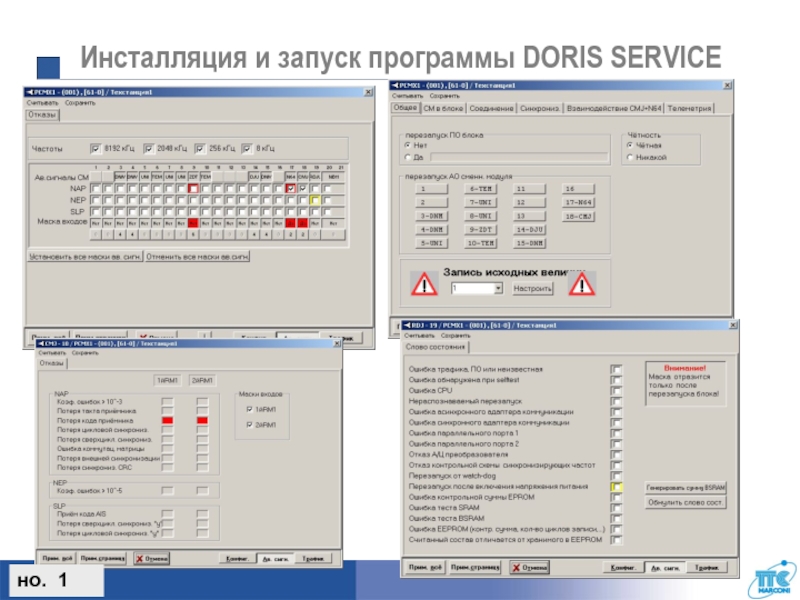
Task: Open the Соединение tab
Action: 491,108
